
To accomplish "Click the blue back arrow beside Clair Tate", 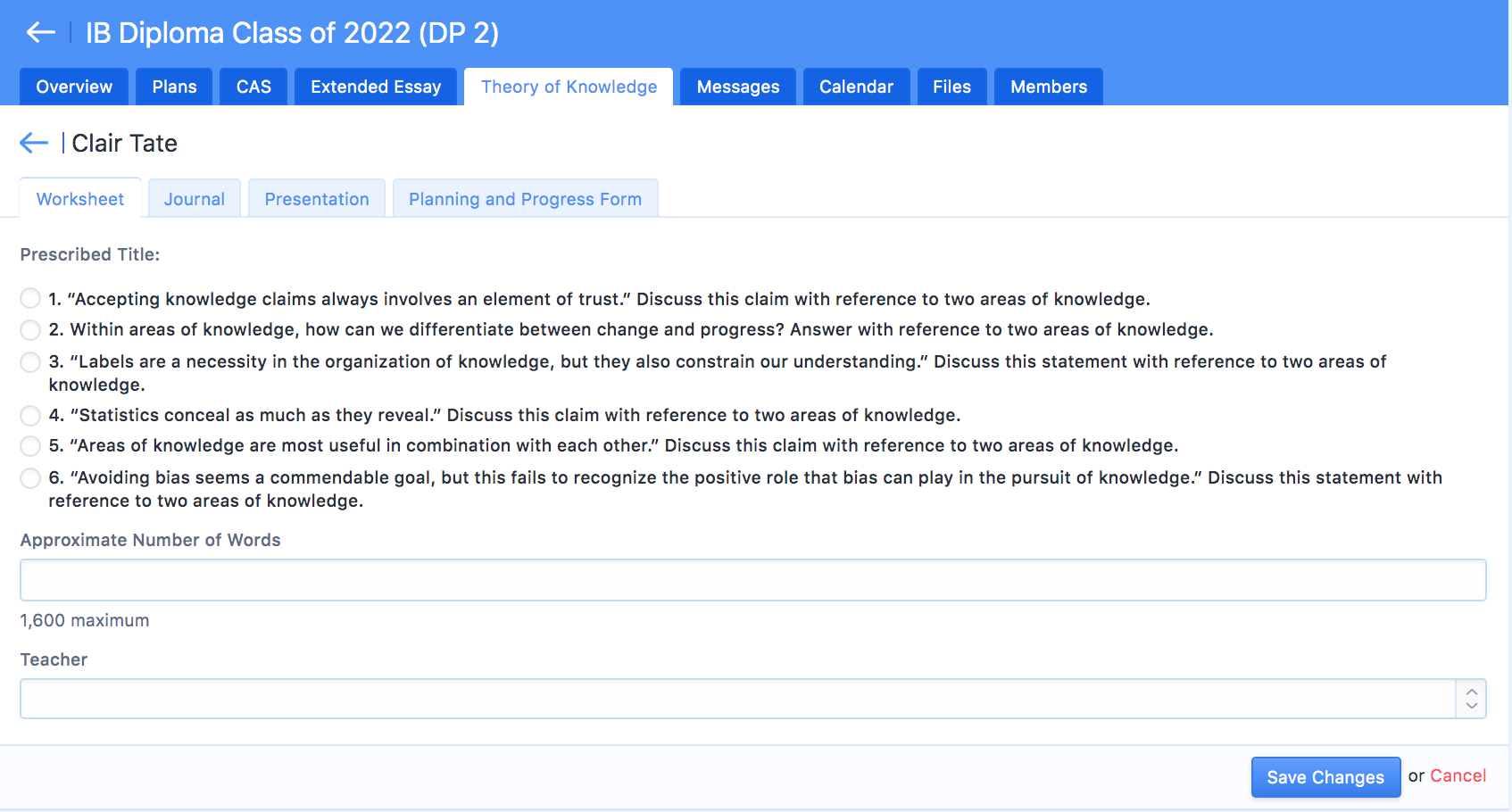I will click(x=34, y=143).
